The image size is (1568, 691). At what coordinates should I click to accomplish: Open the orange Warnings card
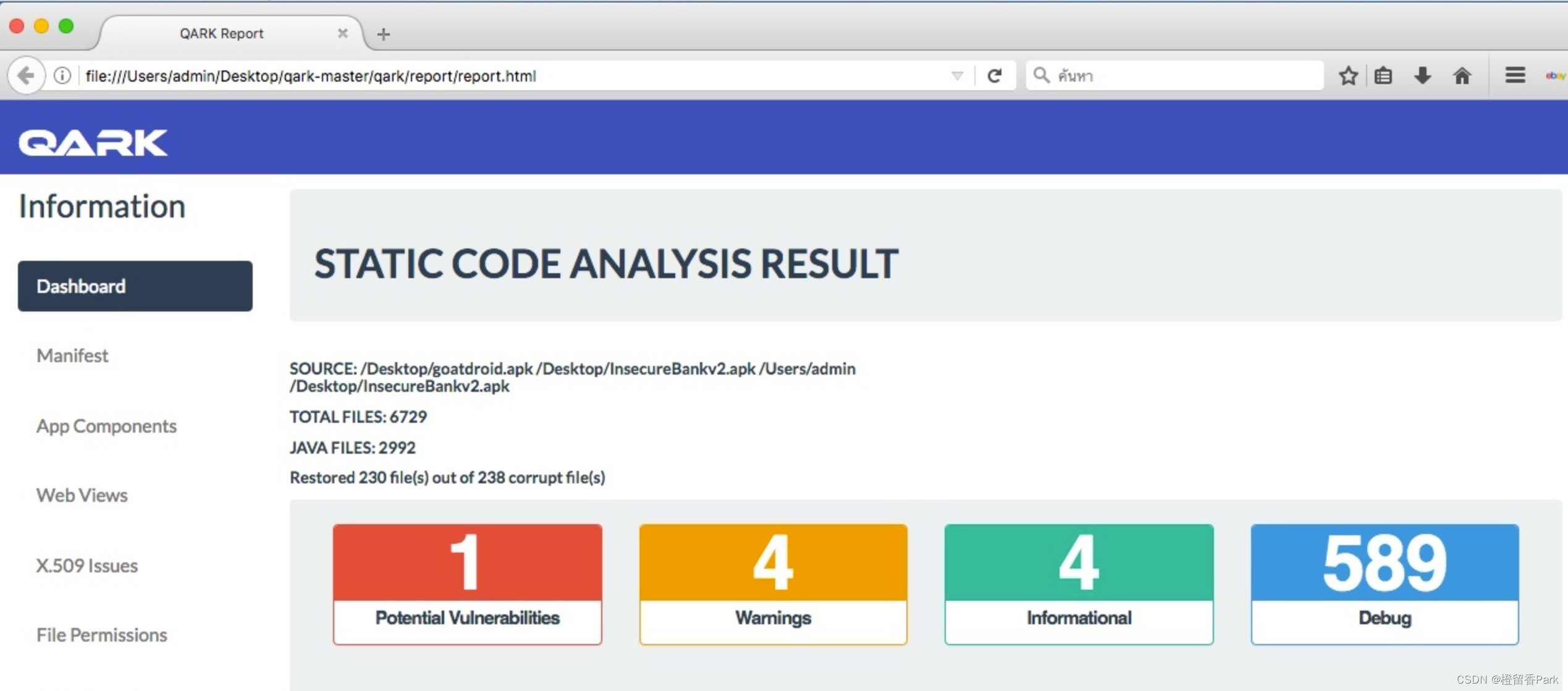(773, 584)
